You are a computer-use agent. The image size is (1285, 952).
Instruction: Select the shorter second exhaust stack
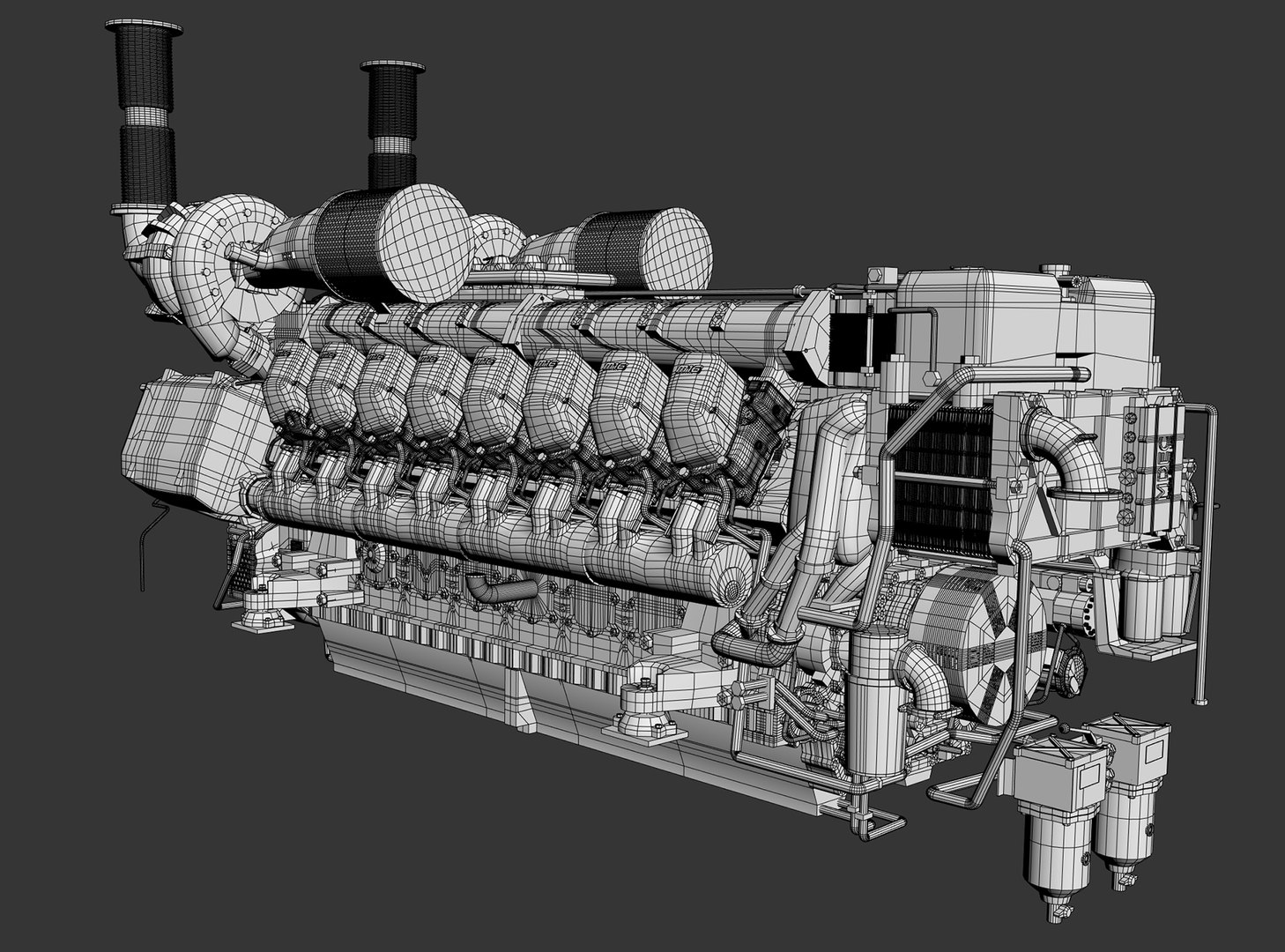pyautogui.click(x=391, y=125)
